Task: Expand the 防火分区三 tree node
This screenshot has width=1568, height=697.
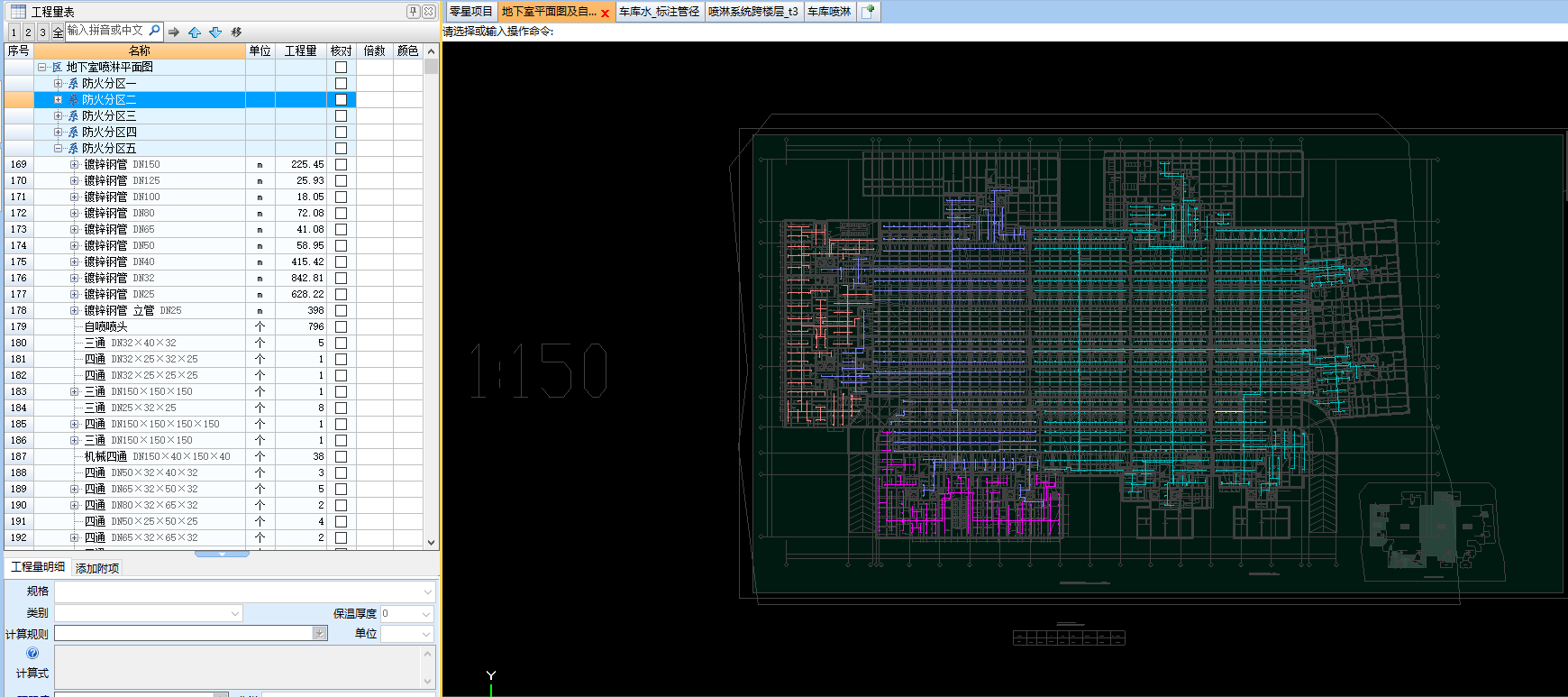Action: point(58,116)
